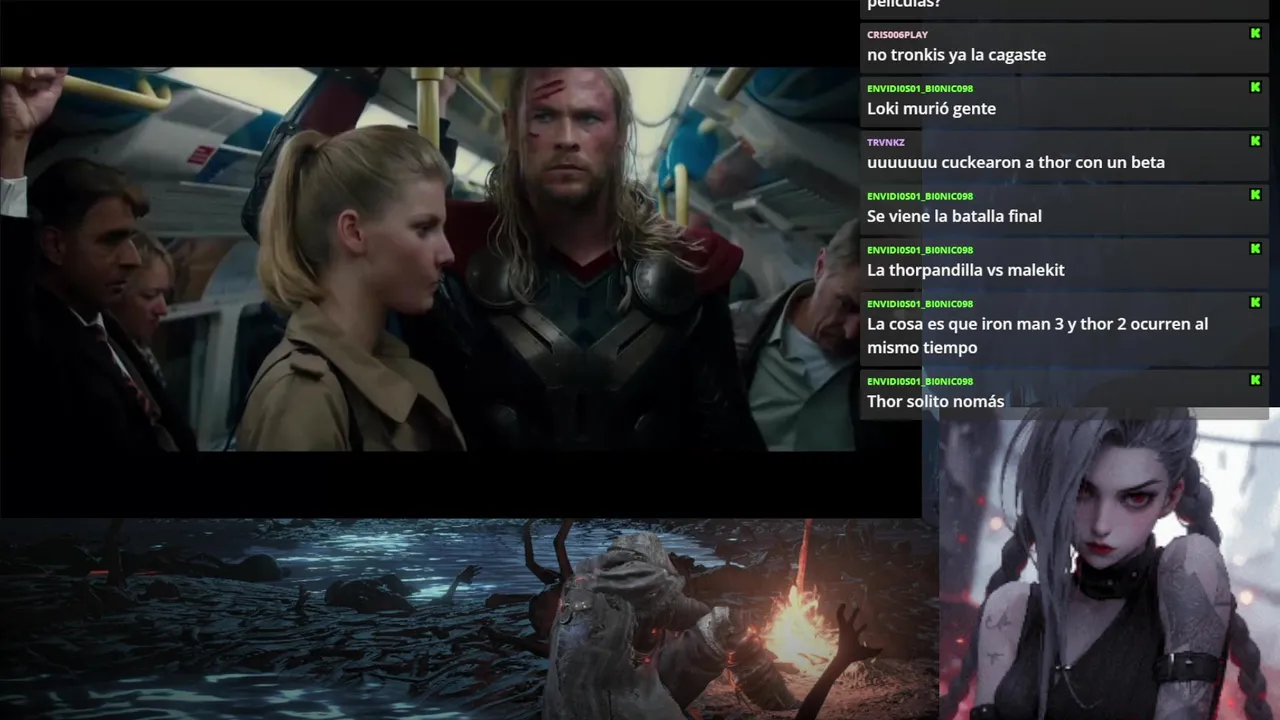Image resolution: width=1280 pixels, height=720 pixels.
Task: Select the message "uuuuuuu cuckearon a thor con un beta"
Action: pyautogui.click(x=1015, y=162)
